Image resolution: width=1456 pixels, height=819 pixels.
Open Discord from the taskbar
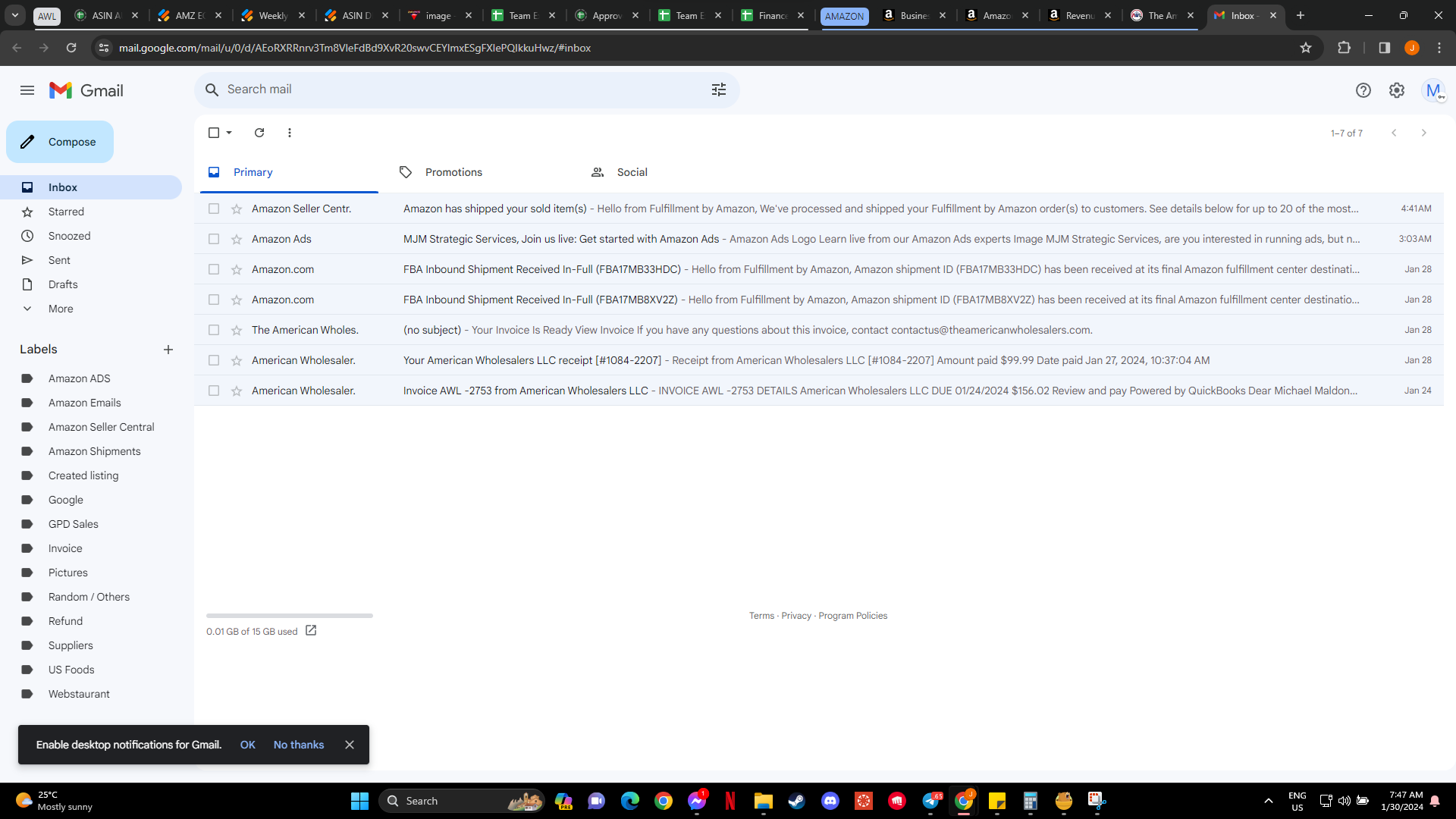[x=830, y=801]
